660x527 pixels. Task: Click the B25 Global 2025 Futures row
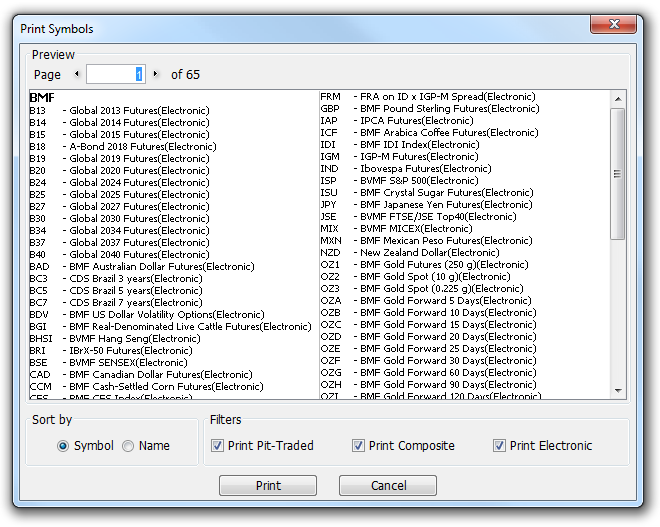click(119, 194)
